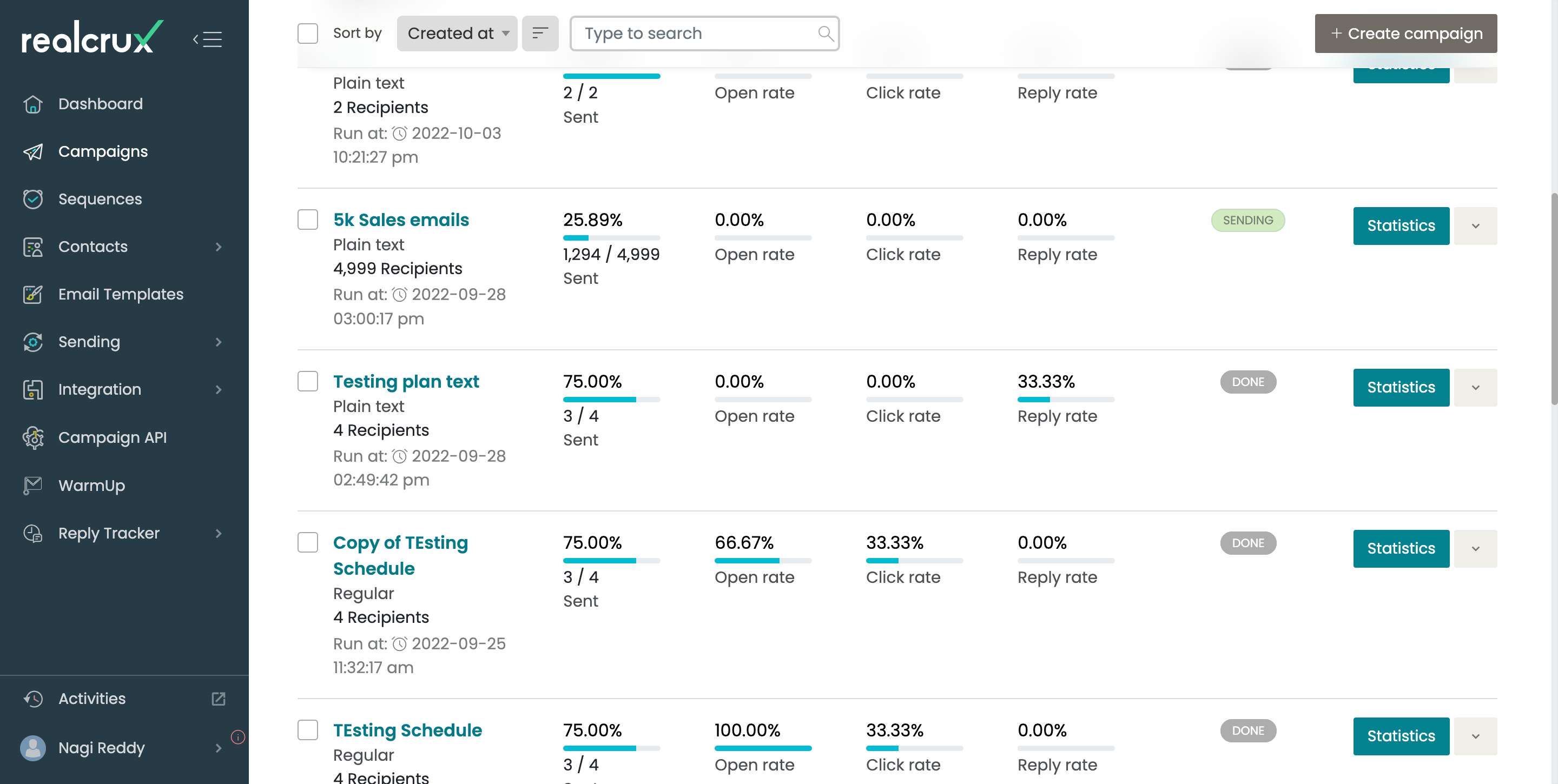This screenshot has height=784, width=1558.
Task: Expand the Contacts submenu
Action: 219,247
